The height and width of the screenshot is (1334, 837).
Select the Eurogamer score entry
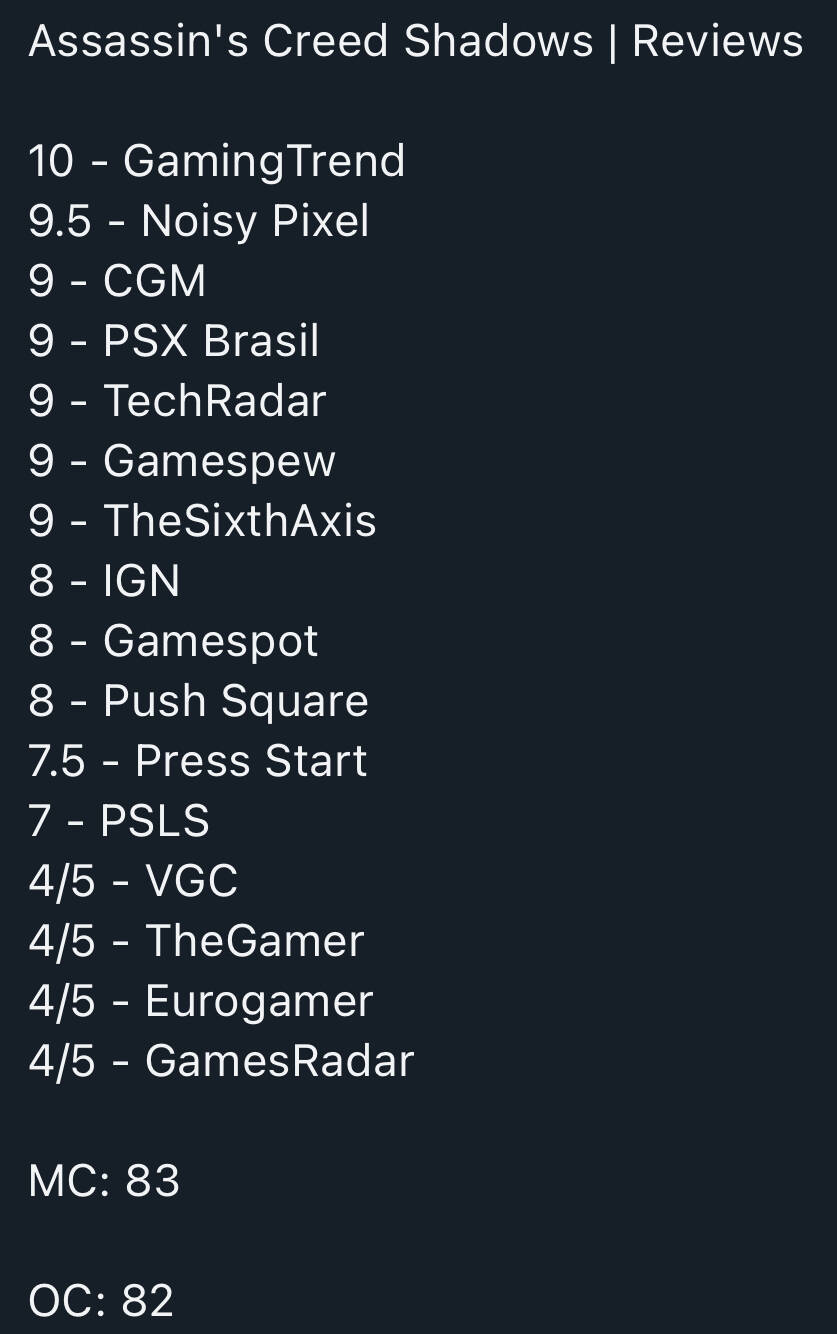201,1002
